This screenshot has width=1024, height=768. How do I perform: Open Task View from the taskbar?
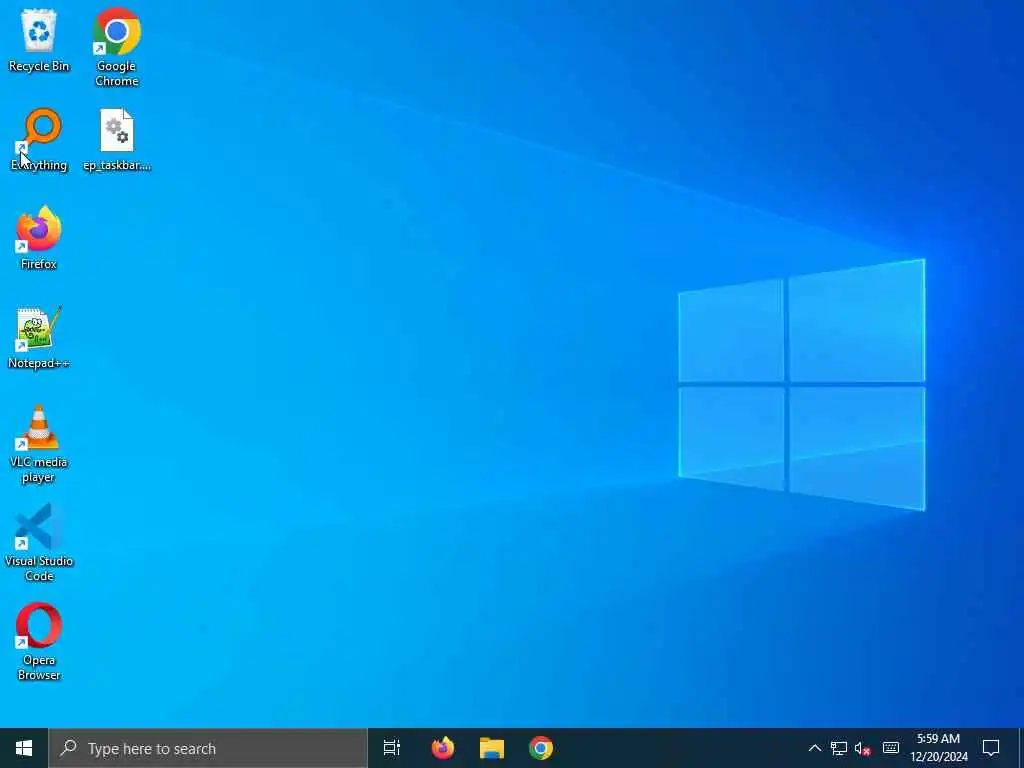[x=392, y=748]
